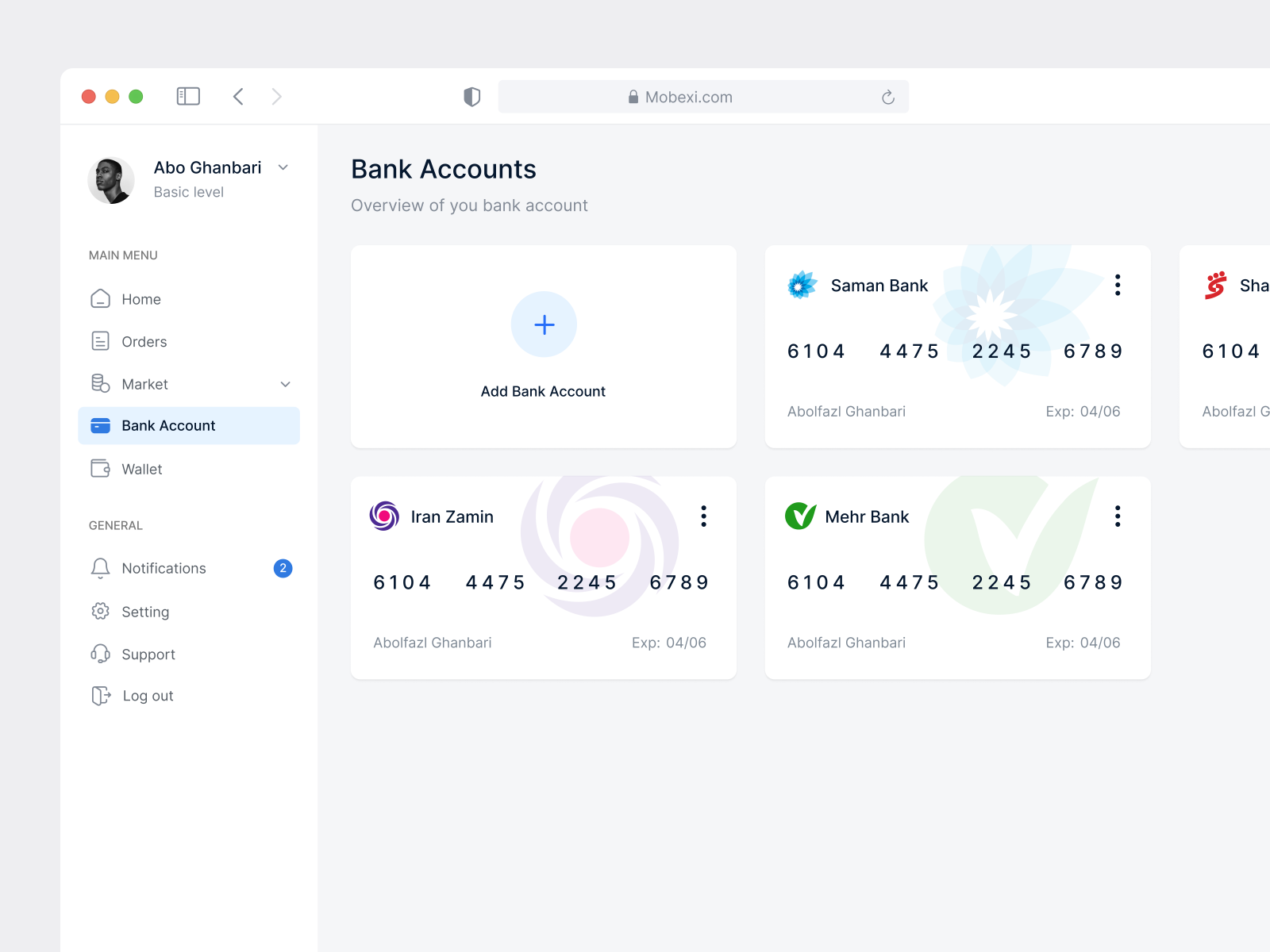Select the Home icon in the sidebar

tap(100, 299)
